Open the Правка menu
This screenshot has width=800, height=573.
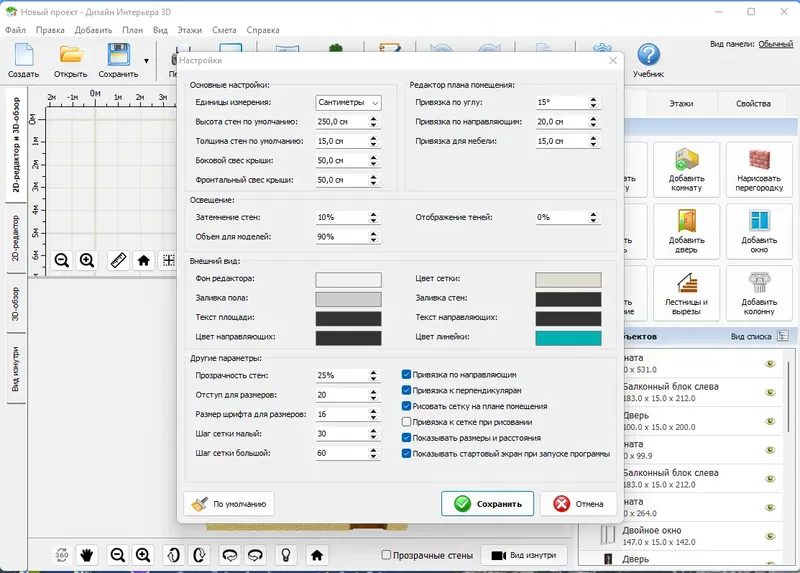[x=50, y=30]
